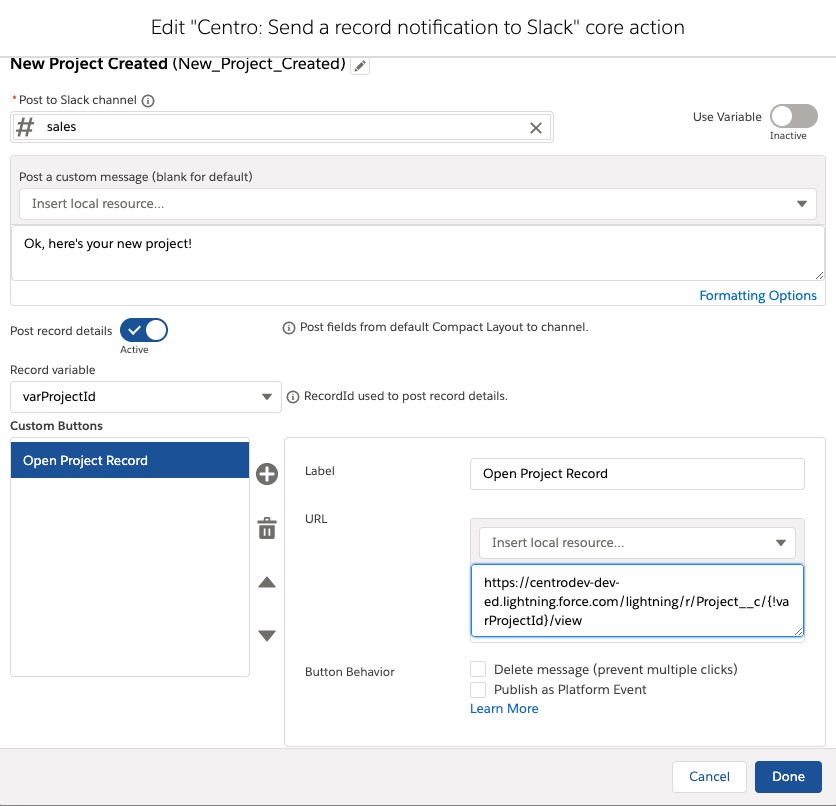Screen dimensions: 836x806
Task: Click the custom message resize handle
Action: coord(819,275)
